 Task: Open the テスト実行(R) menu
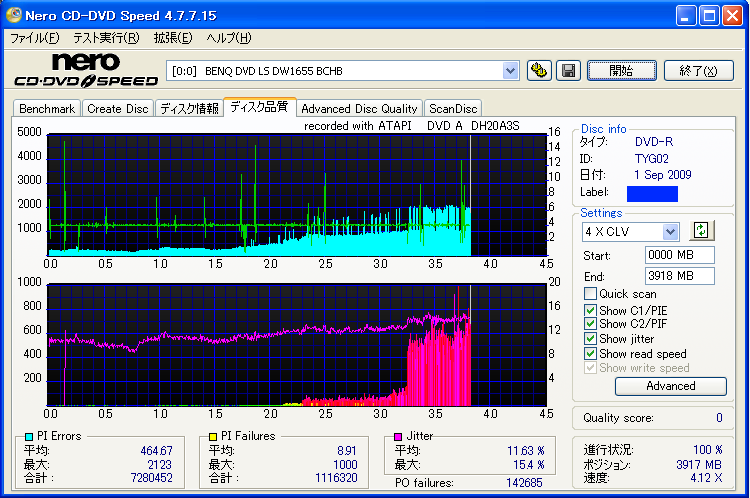106,38
